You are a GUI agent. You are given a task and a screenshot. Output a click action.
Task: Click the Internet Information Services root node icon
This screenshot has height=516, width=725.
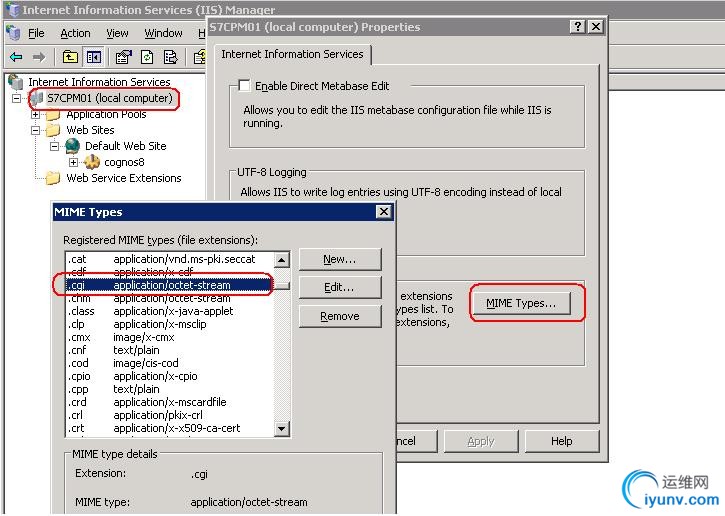(16, 82)
